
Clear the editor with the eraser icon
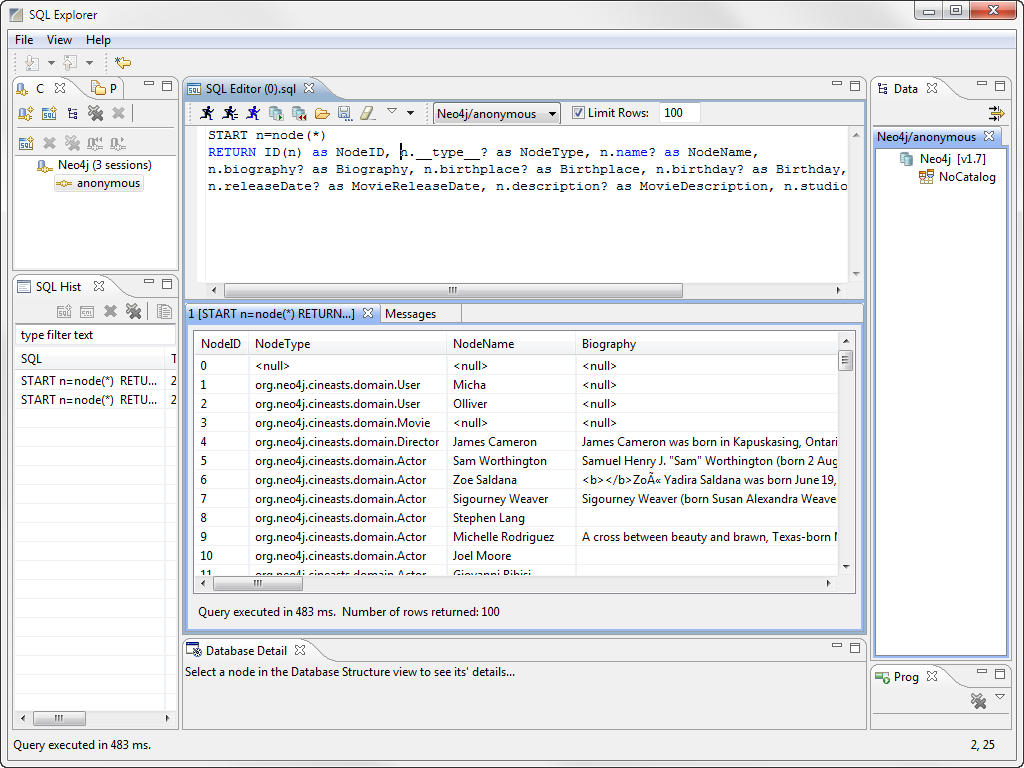(x=368, y=113)
